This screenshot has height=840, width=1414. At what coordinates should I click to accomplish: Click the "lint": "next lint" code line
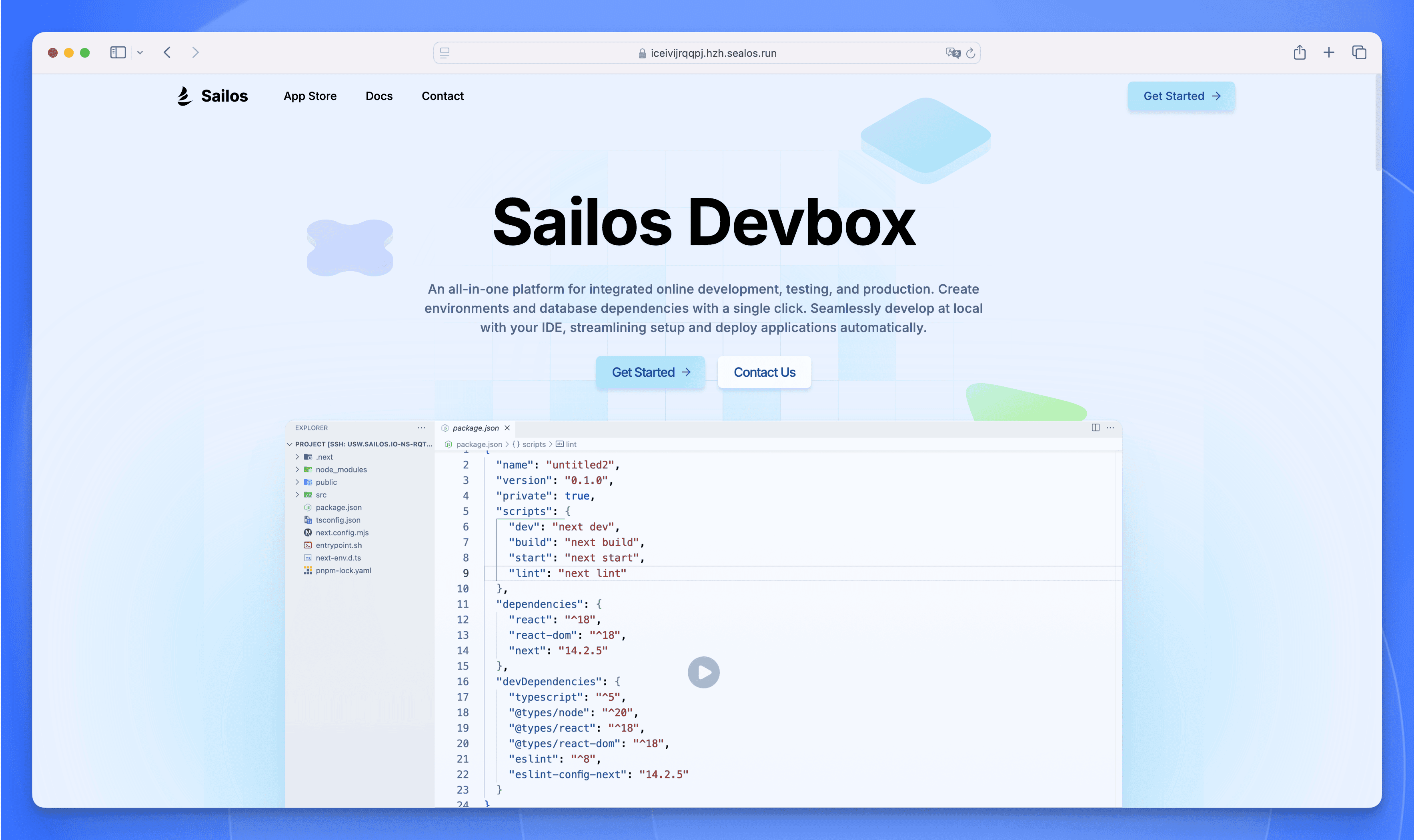567,573
